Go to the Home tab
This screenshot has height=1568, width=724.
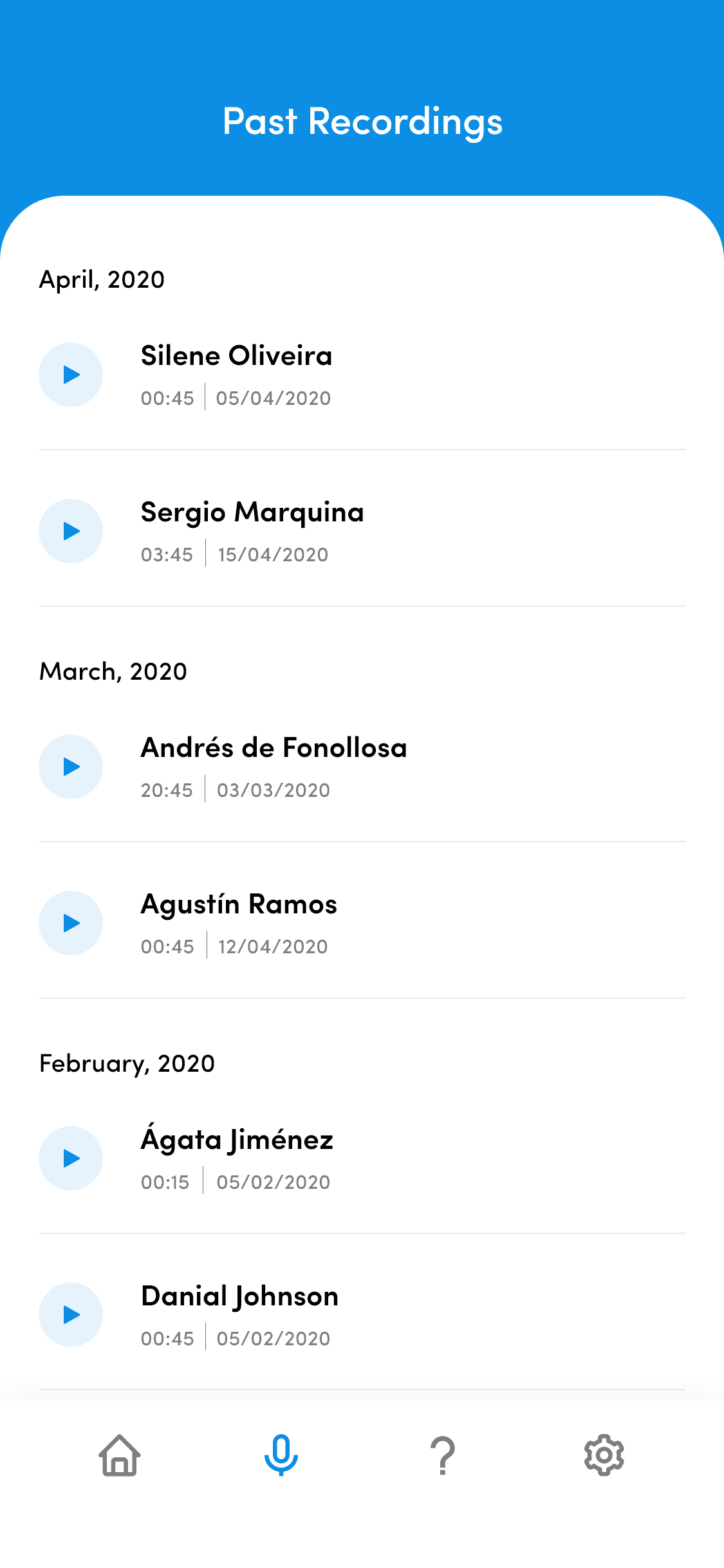tap(120, 1455)
